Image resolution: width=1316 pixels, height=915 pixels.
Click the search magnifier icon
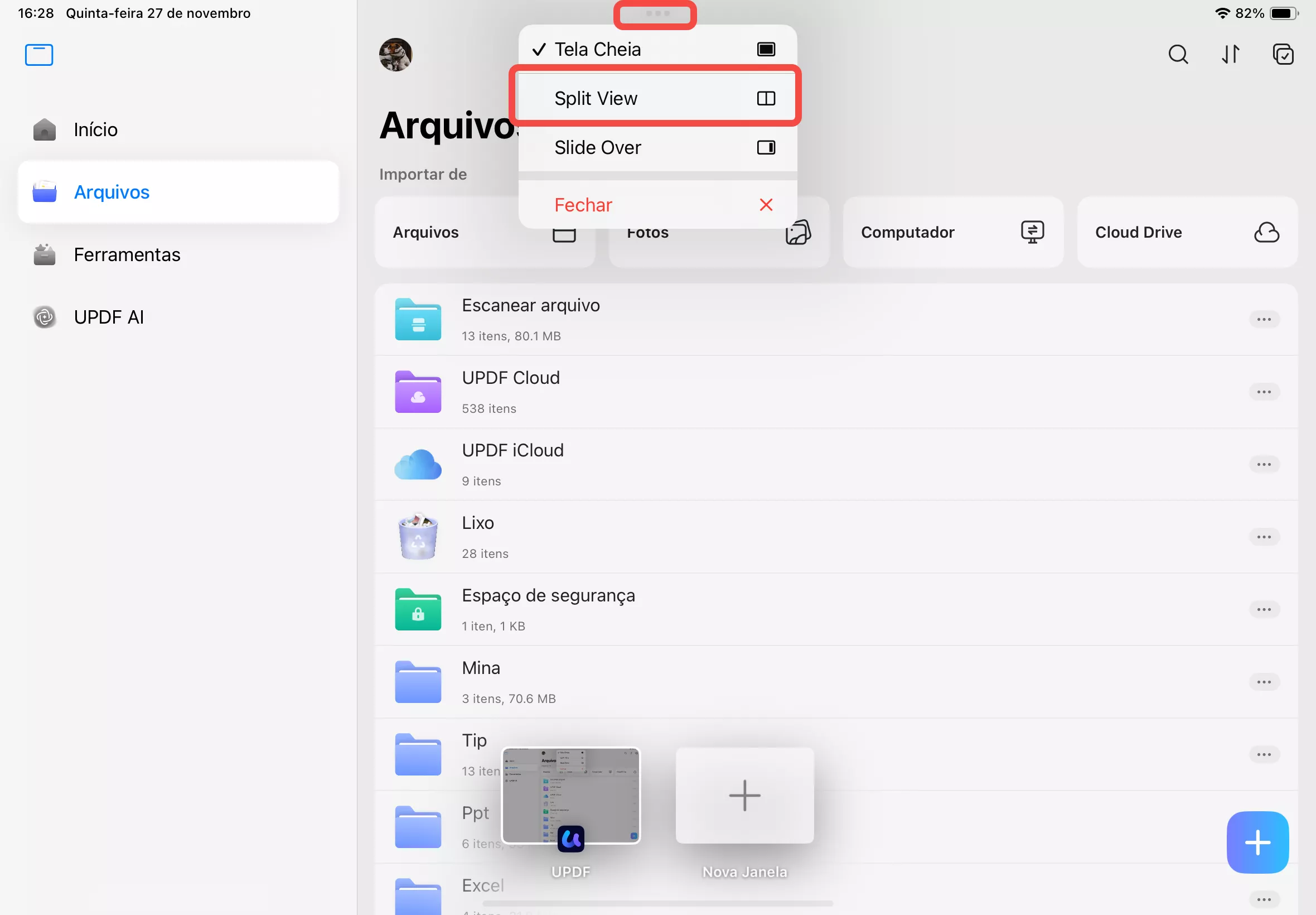click(1177, 55)
